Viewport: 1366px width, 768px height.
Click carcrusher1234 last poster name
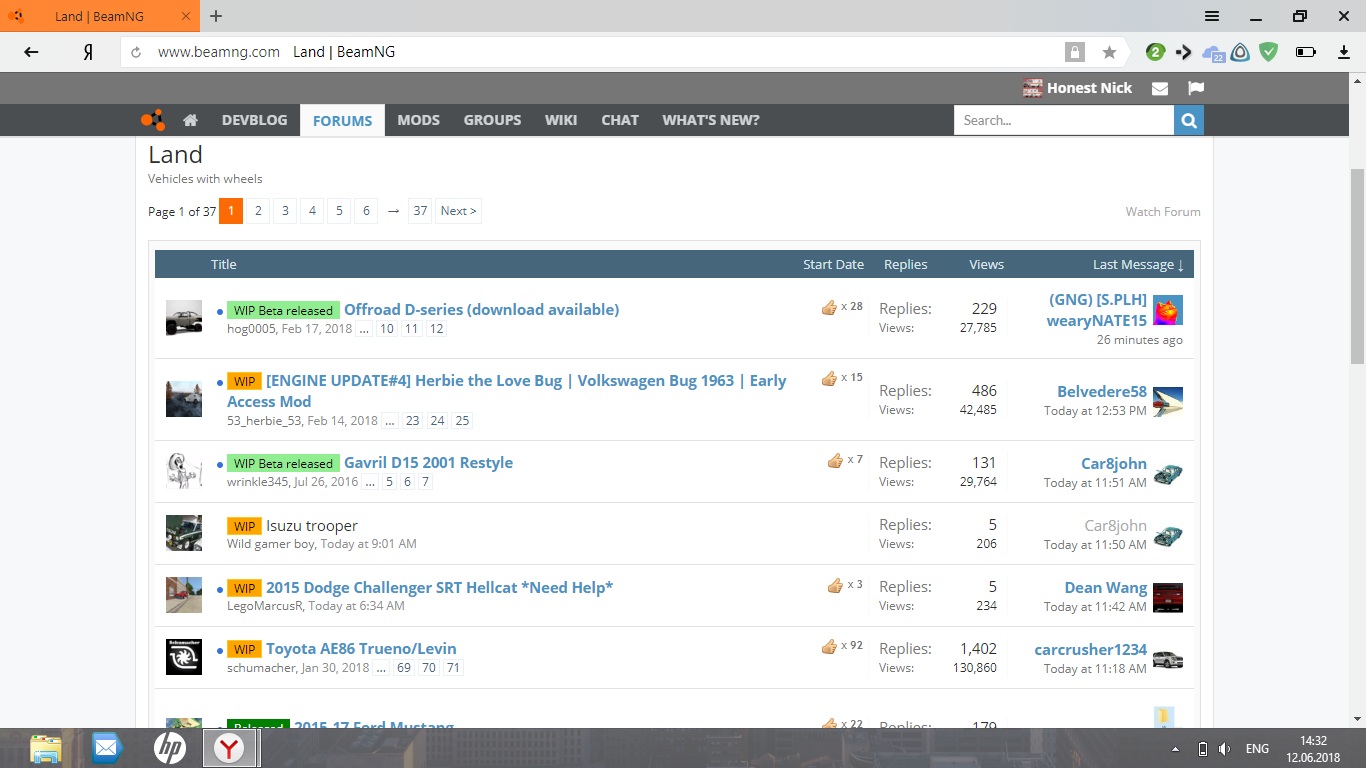click(1091, 650)
